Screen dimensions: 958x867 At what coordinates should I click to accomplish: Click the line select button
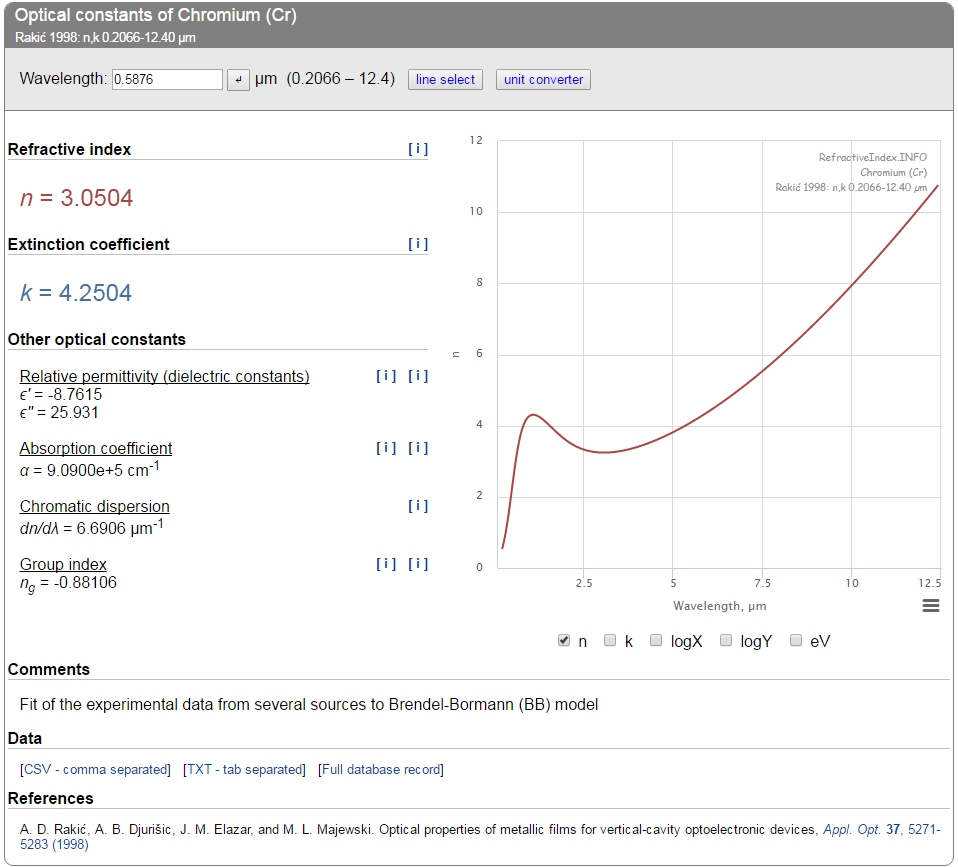[445, 80]
